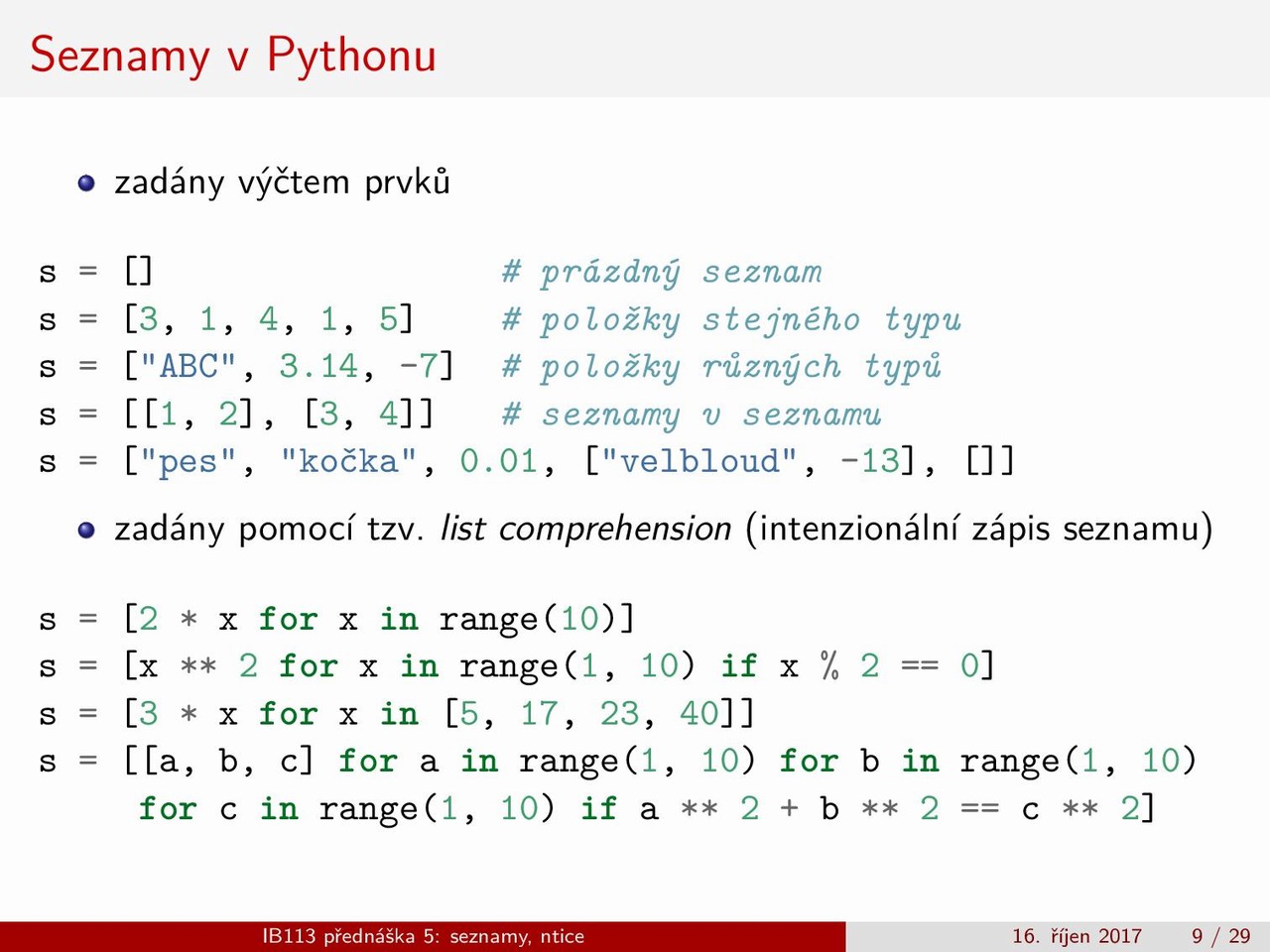Screen dimensions: 1270x952
Task: Click footer text "IB113 přednáška 5: seznamy, ntice"
Action: (423, 936)
